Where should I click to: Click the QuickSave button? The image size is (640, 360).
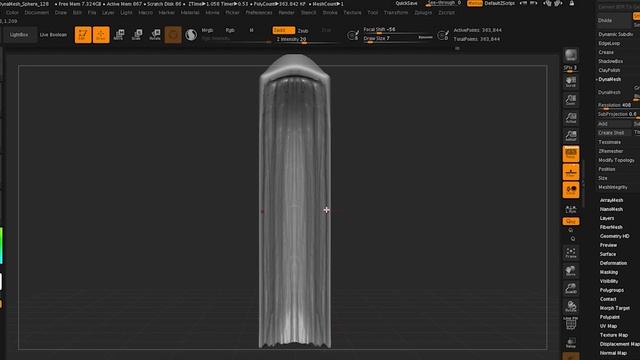(406, 3)
